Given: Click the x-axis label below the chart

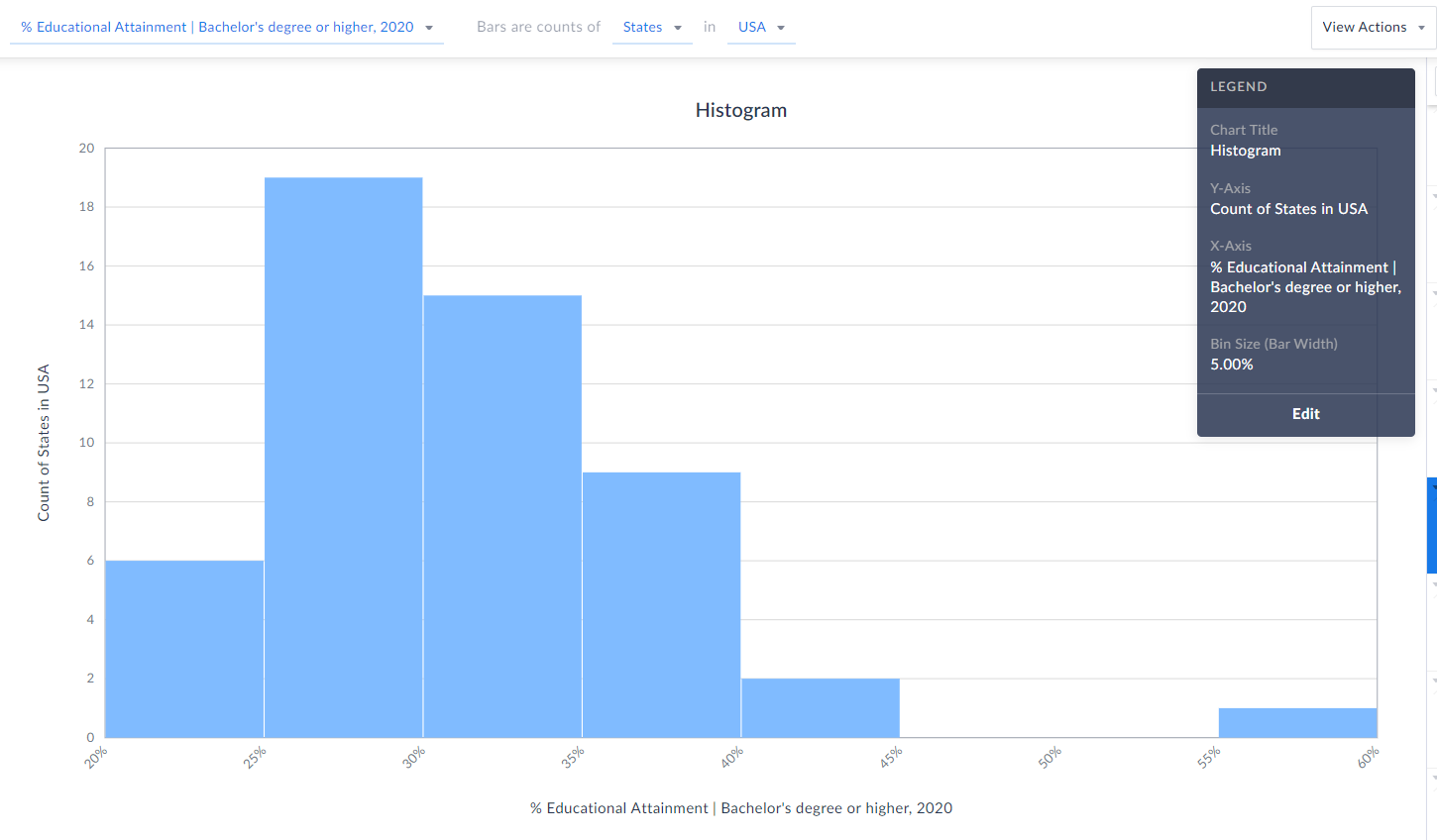Looking at the screenshot, I should click(741, 808).
